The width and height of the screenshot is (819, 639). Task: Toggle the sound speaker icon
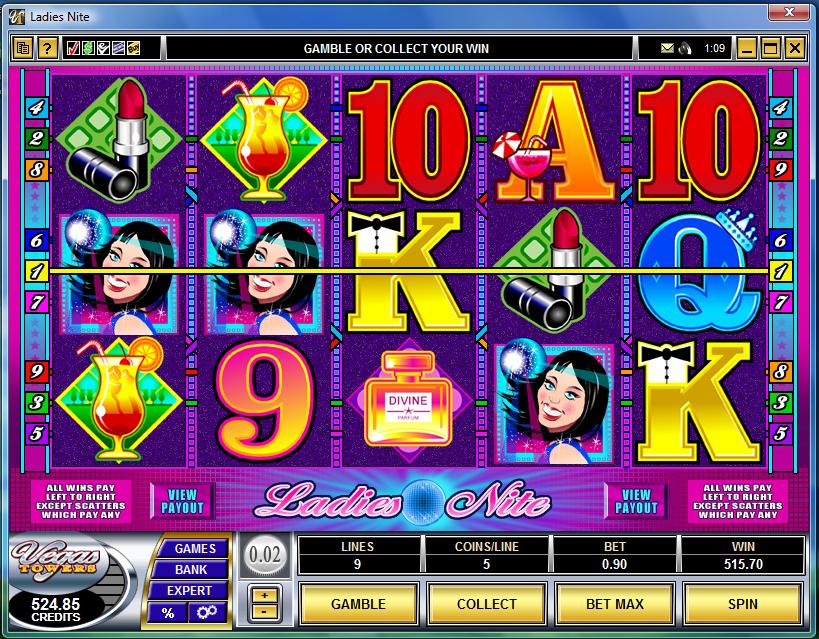tap(685, 49)
